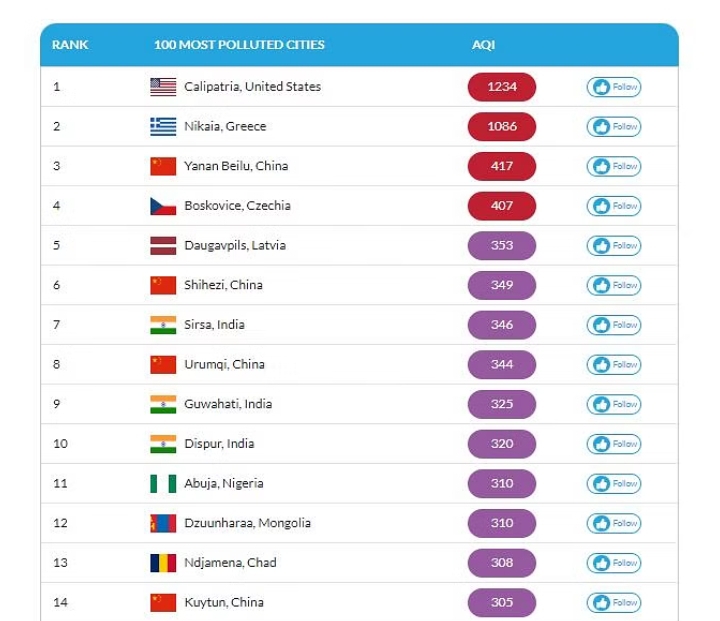Image resolution: width=720 pixels, height=621 pixels.
Task: Click the India flag beside Sirsa
Action: pyautogui.click(x=163, y=325)
